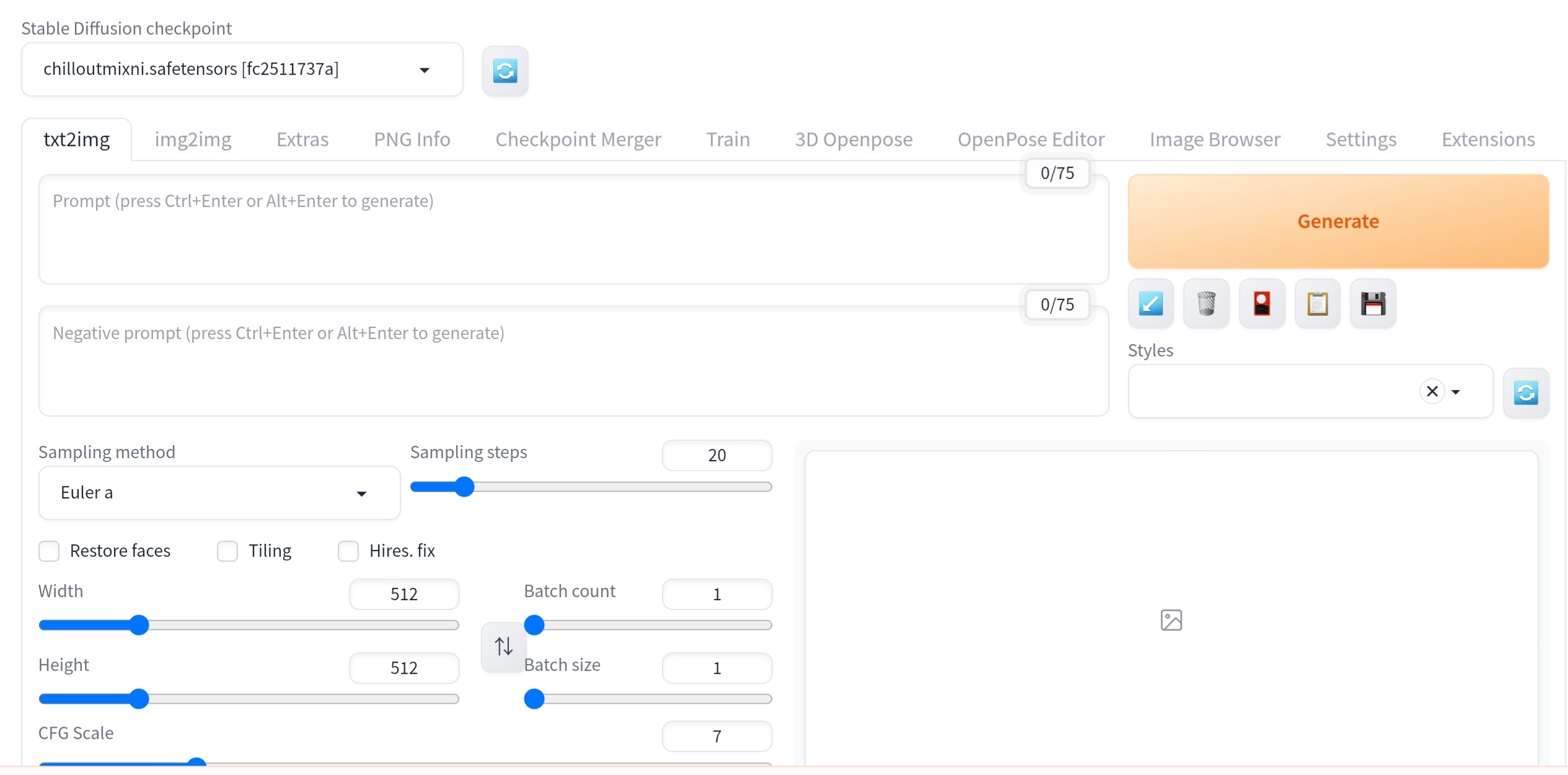The width and height of the screenshot is (1568, 775).
Task: Click the blue arrow read-parameters icon
Action: [x=1151, y=304]
